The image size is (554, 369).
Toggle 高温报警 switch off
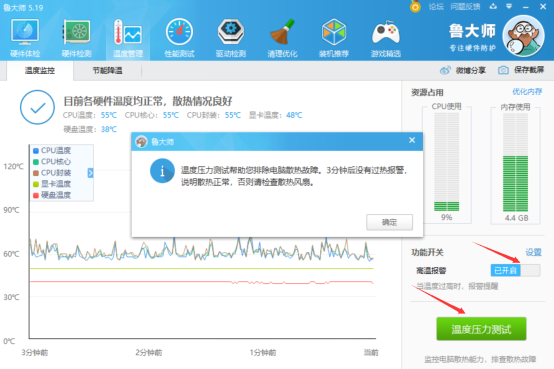tap(515, 270)
